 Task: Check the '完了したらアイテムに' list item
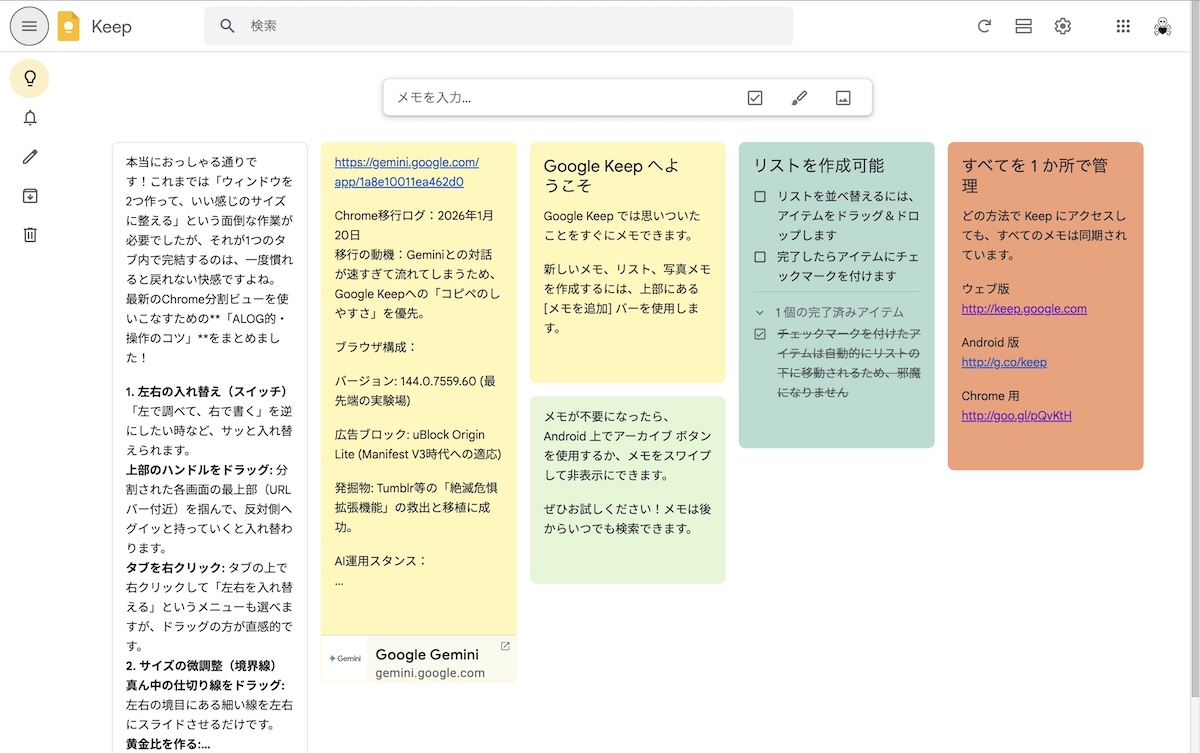[760, 257]
